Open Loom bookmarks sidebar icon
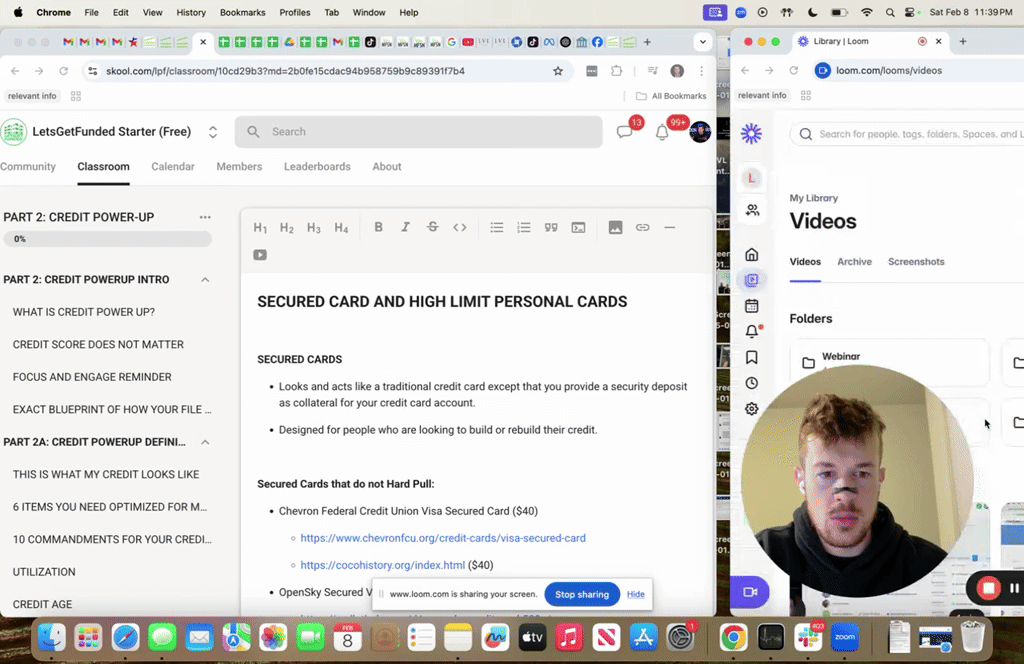 [x=752, y=357]
